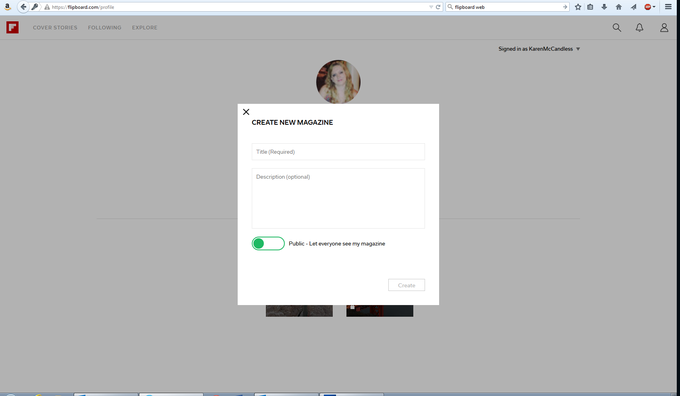Image resolution: width=680 pixels, height=396 pixels.
Task: Expand Signed in as KarenMcCandless dropdown
Action: (x=539, y=49)
